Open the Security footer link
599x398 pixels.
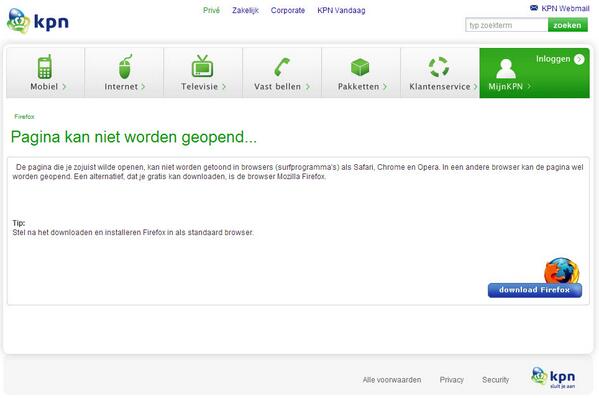[495, 380]
